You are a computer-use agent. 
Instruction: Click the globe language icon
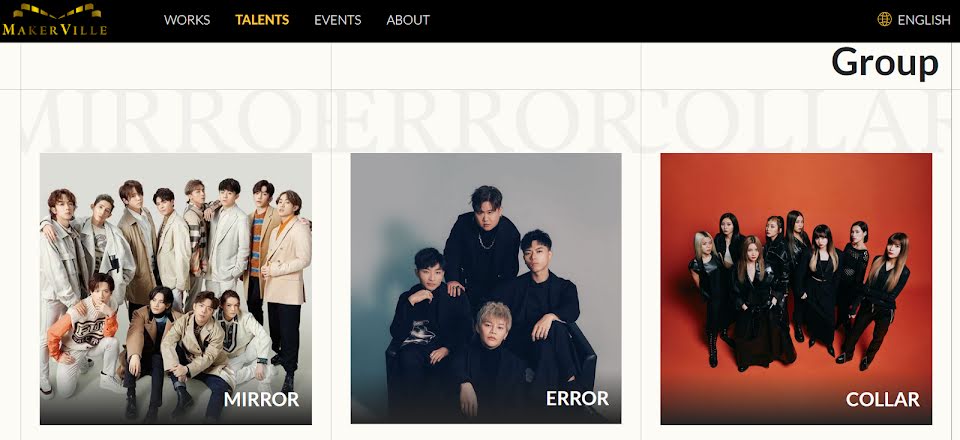click(884, 20)
